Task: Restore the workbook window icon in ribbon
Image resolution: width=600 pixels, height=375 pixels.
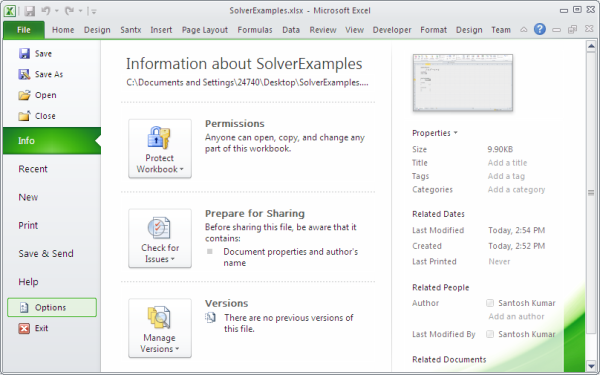Action: [572, 29]
